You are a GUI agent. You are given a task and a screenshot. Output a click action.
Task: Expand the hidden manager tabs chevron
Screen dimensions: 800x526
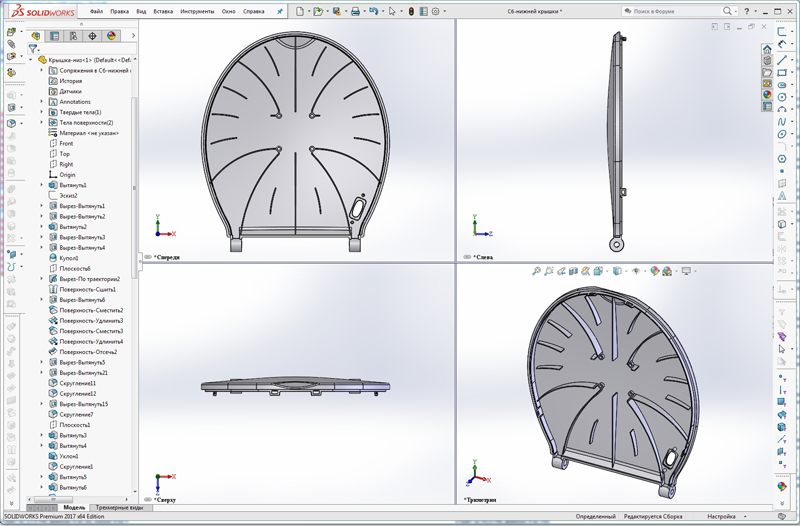(133, 35)
